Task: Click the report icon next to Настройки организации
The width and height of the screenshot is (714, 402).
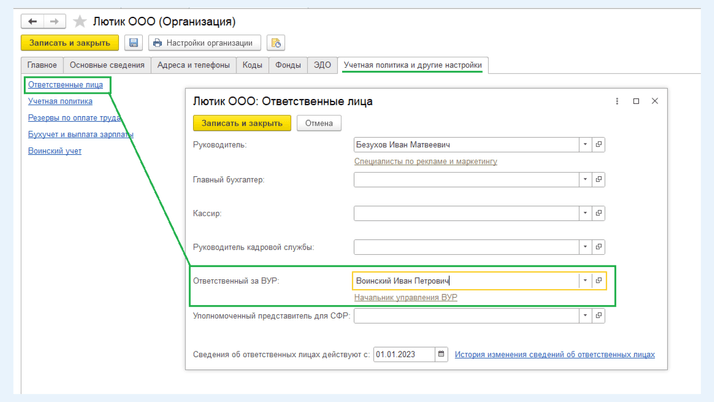Action: [x=276, y=43]
